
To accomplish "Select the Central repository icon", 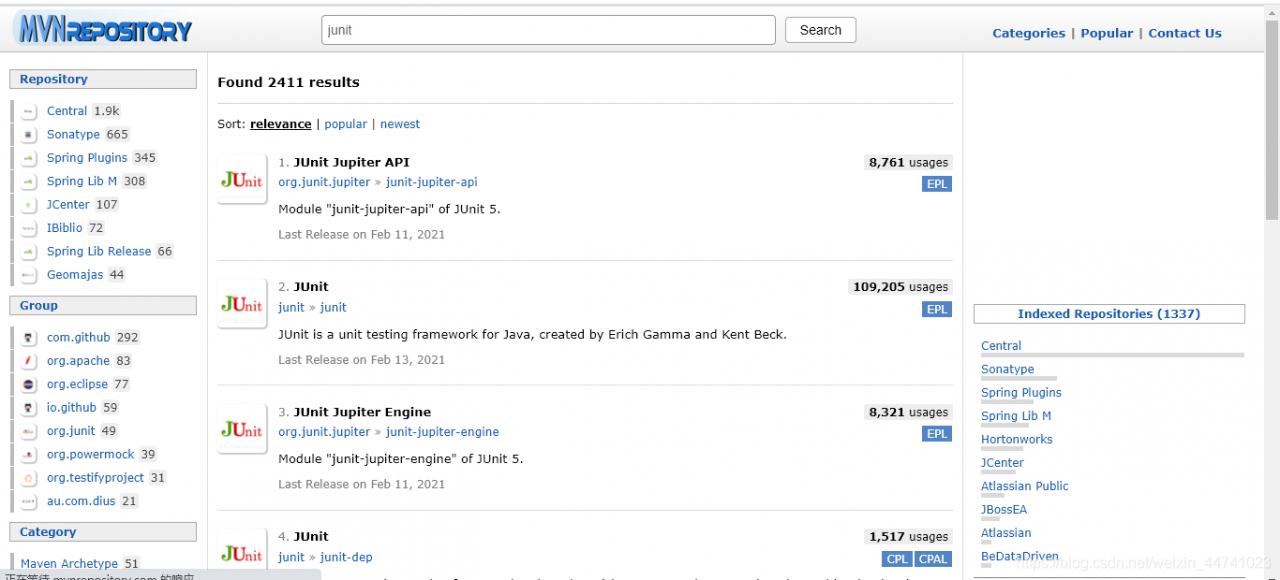I will click(x=29, y=111).
